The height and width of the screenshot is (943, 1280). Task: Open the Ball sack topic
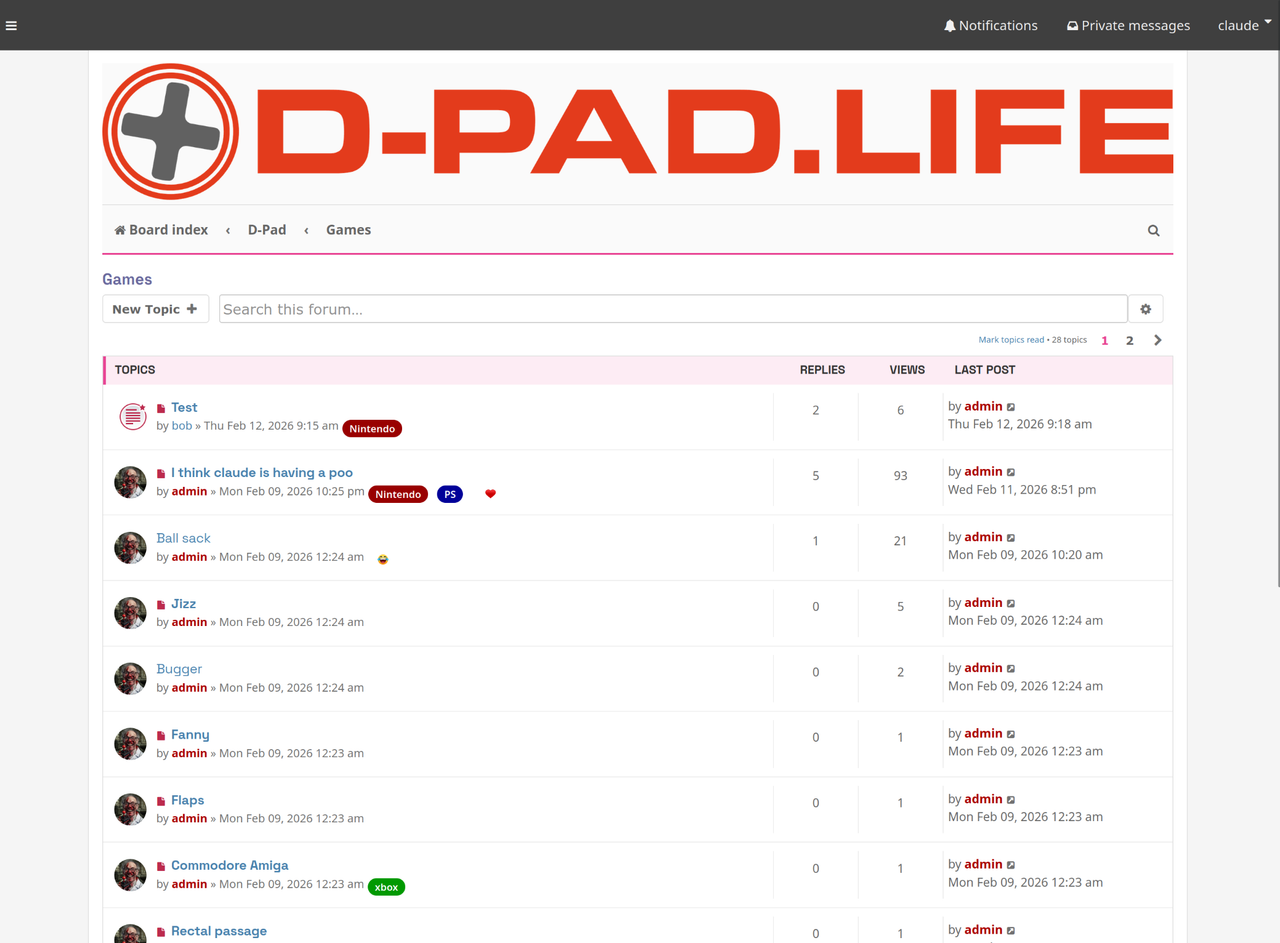pyautogui.click(x=183, y=538)
